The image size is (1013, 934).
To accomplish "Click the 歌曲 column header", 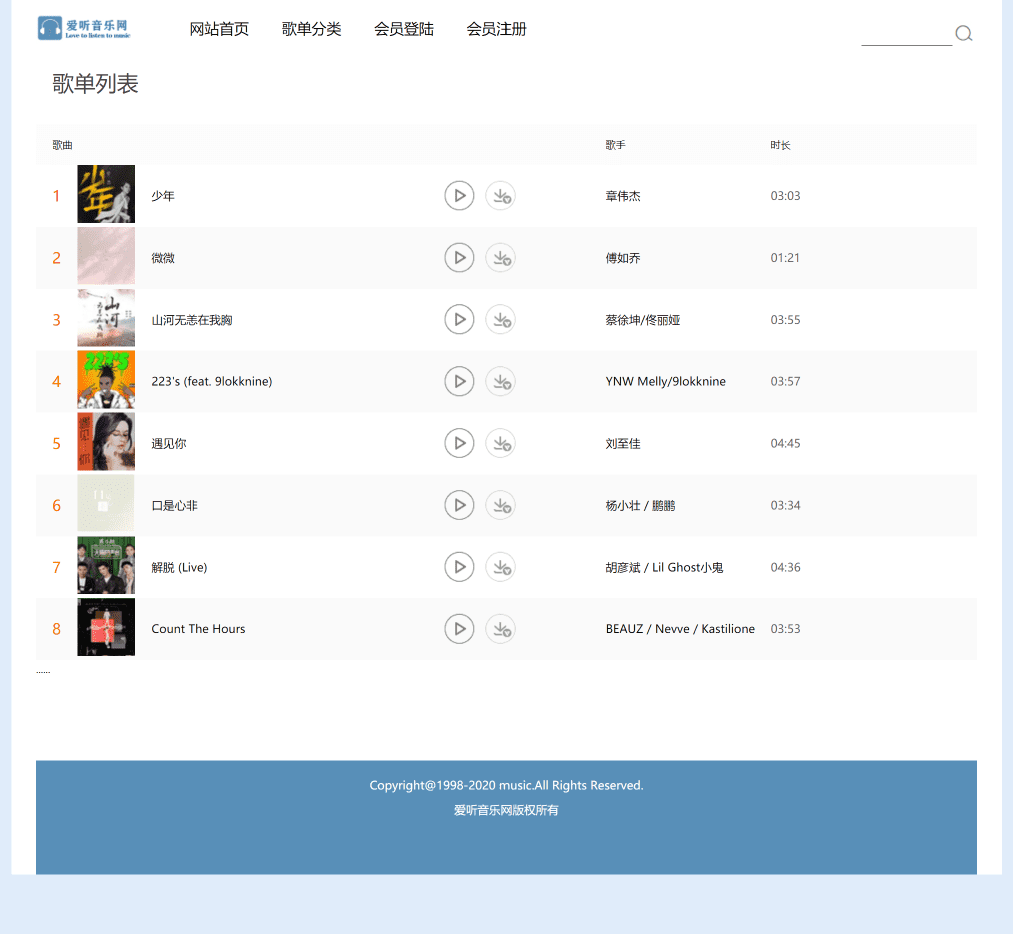I will coord(62,145).
